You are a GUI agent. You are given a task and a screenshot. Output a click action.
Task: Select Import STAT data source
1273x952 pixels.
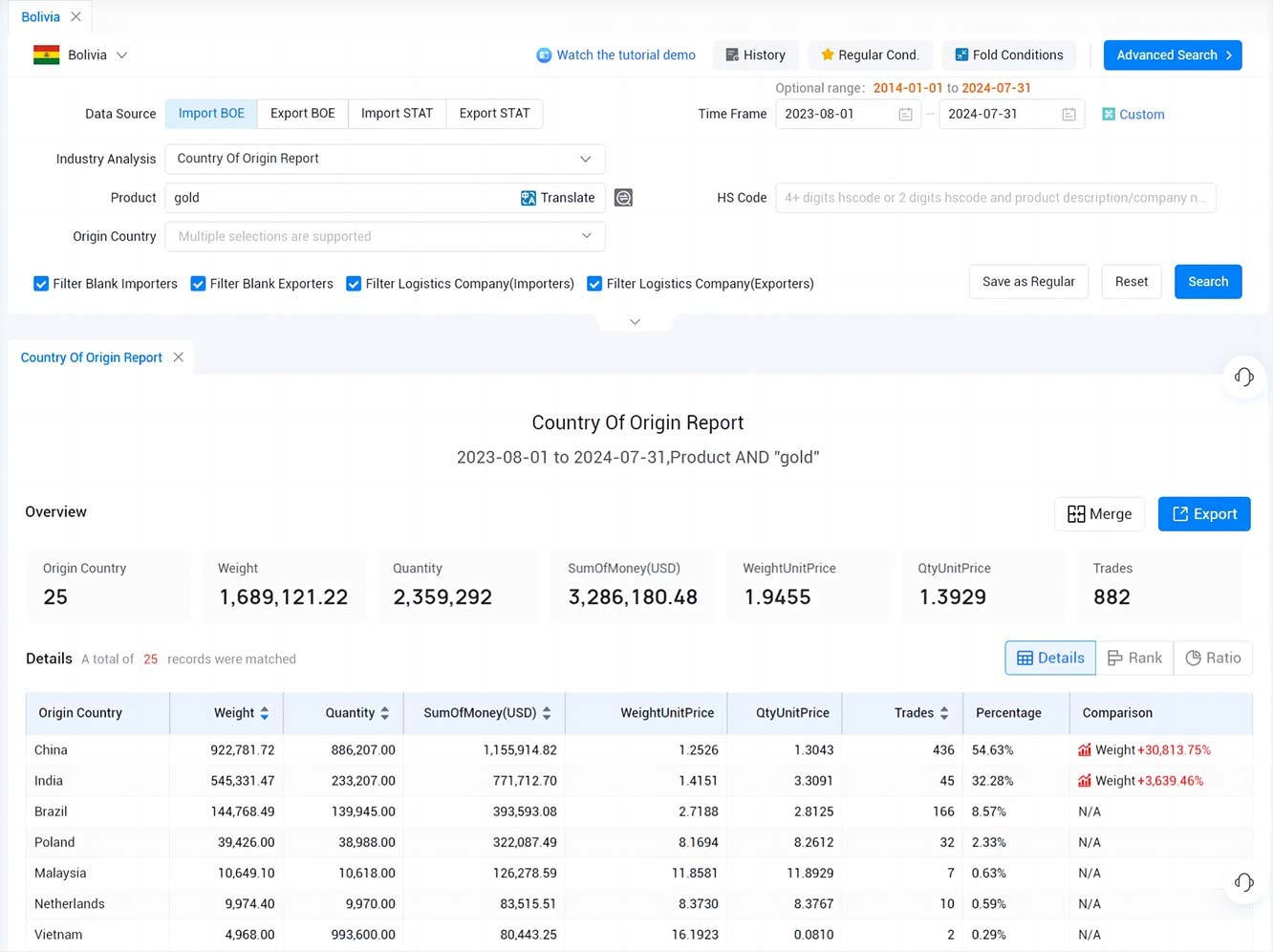pos(397,114)
